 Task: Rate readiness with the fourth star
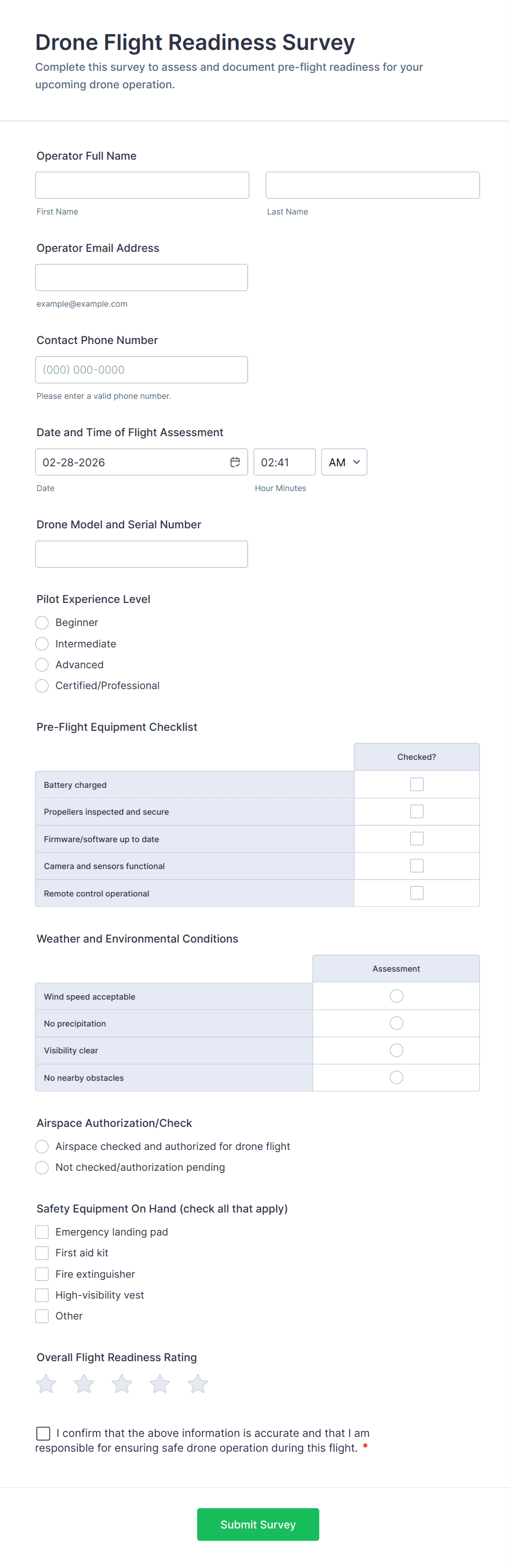point(160,1384)
